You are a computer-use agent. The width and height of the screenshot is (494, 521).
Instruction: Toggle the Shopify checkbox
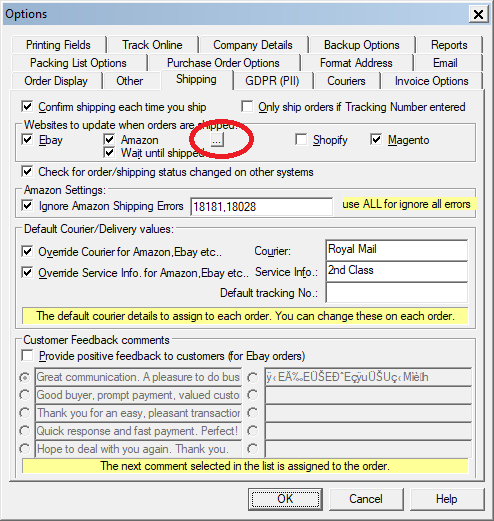click(301, 140)
